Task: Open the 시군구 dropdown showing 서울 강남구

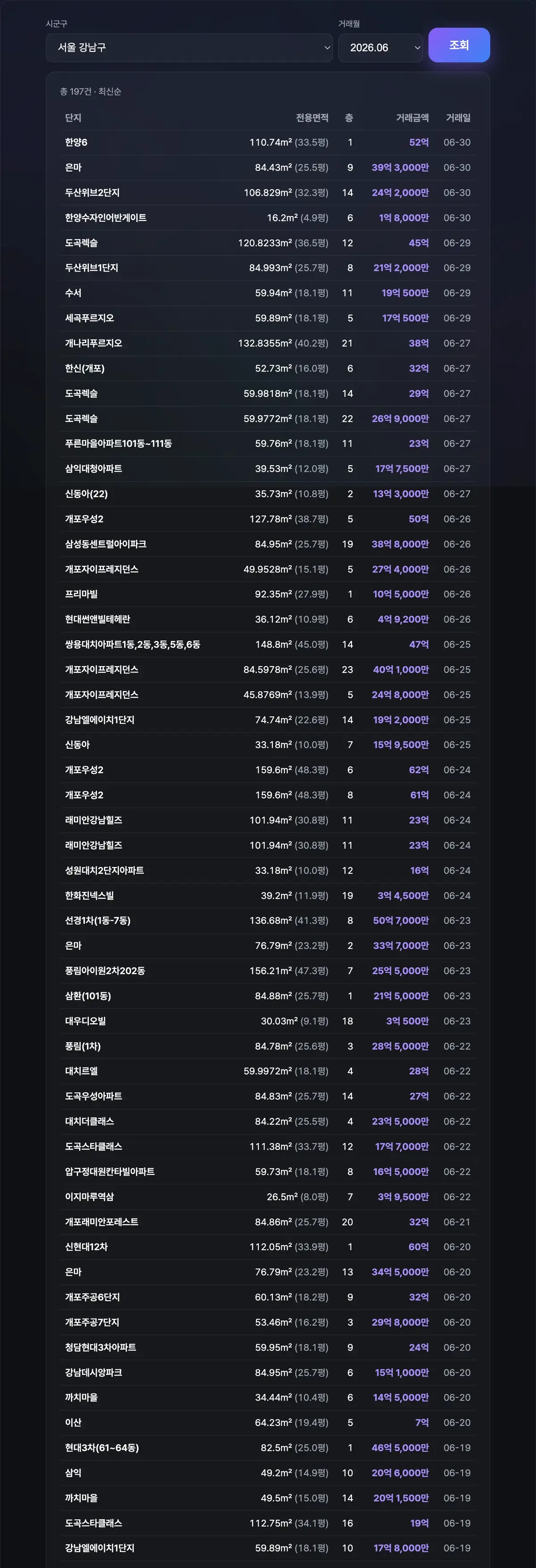Action: 189,47
